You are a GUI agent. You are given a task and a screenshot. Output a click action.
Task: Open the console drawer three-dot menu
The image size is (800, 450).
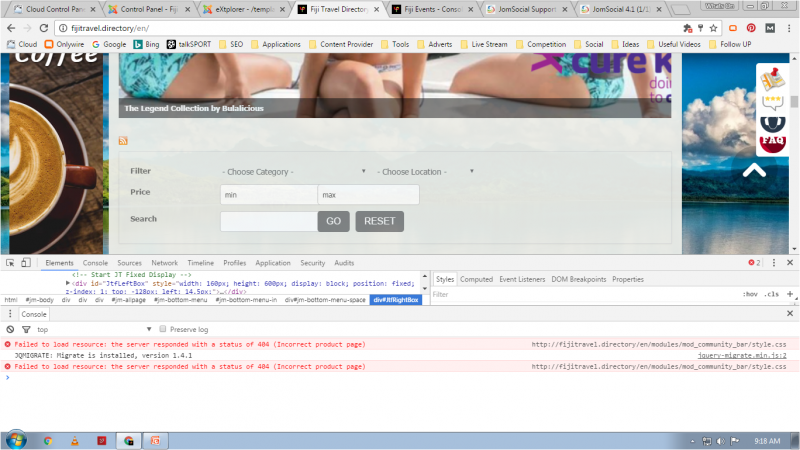(10, 314)
